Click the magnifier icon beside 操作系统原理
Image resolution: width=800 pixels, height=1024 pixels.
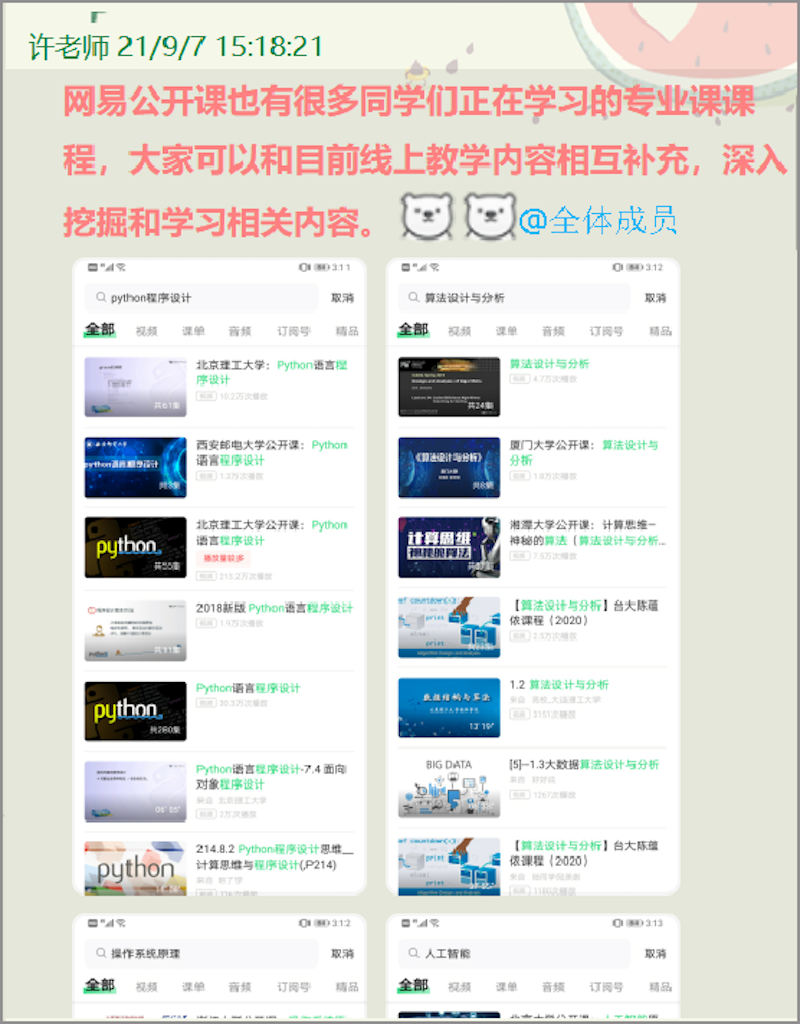(101, 953)
